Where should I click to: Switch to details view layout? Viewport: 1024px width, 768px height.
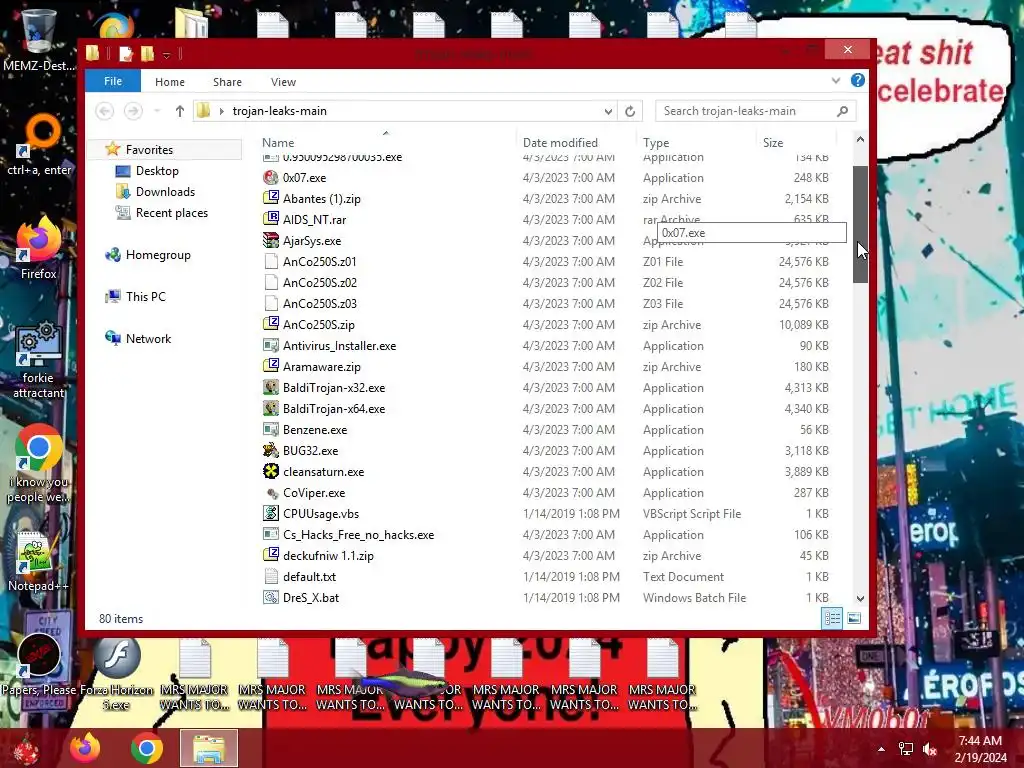click(832, 618)
